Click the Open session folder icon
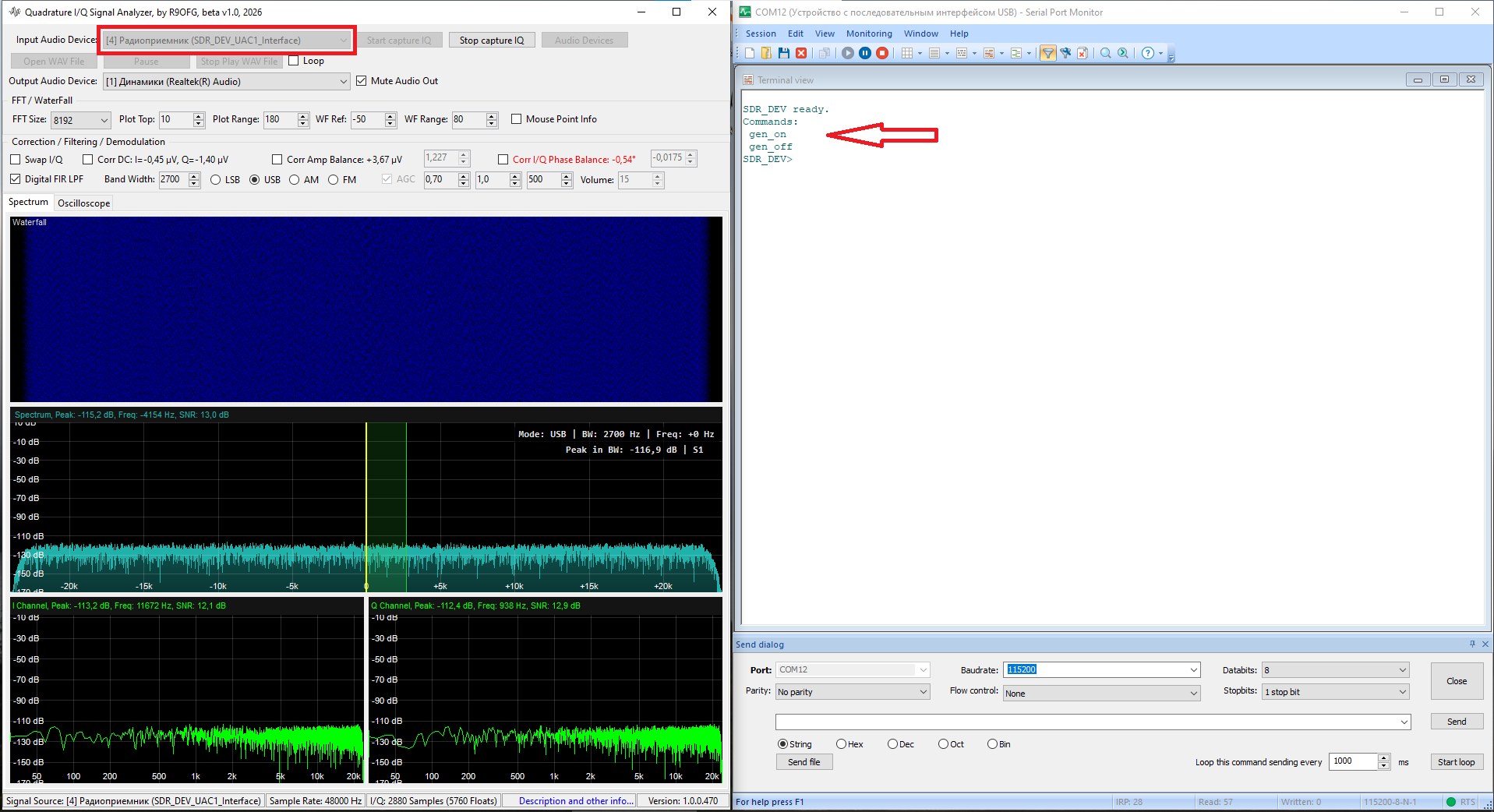 pos(767,53)
